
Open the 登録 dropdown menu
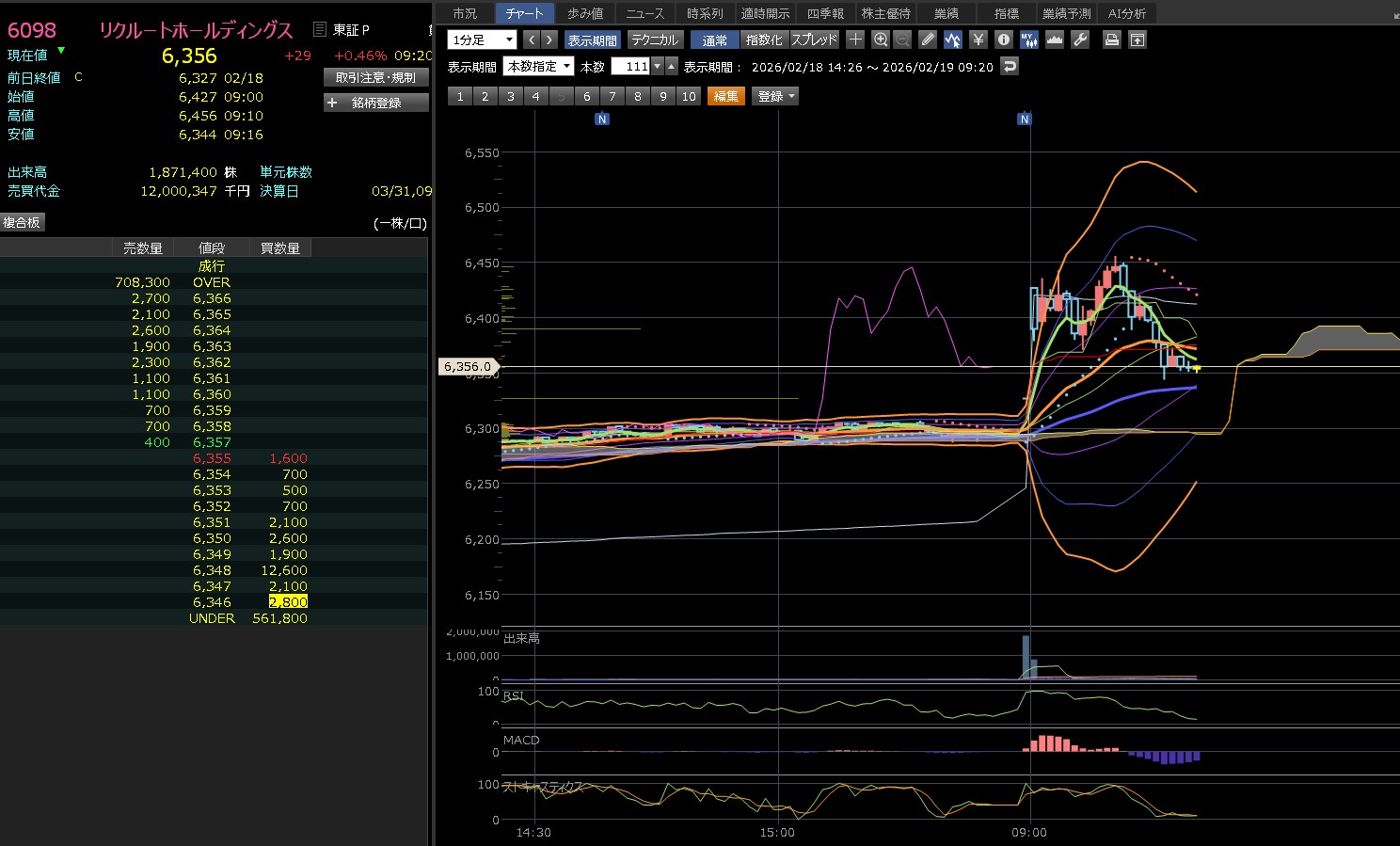click(x=775, y=96)
